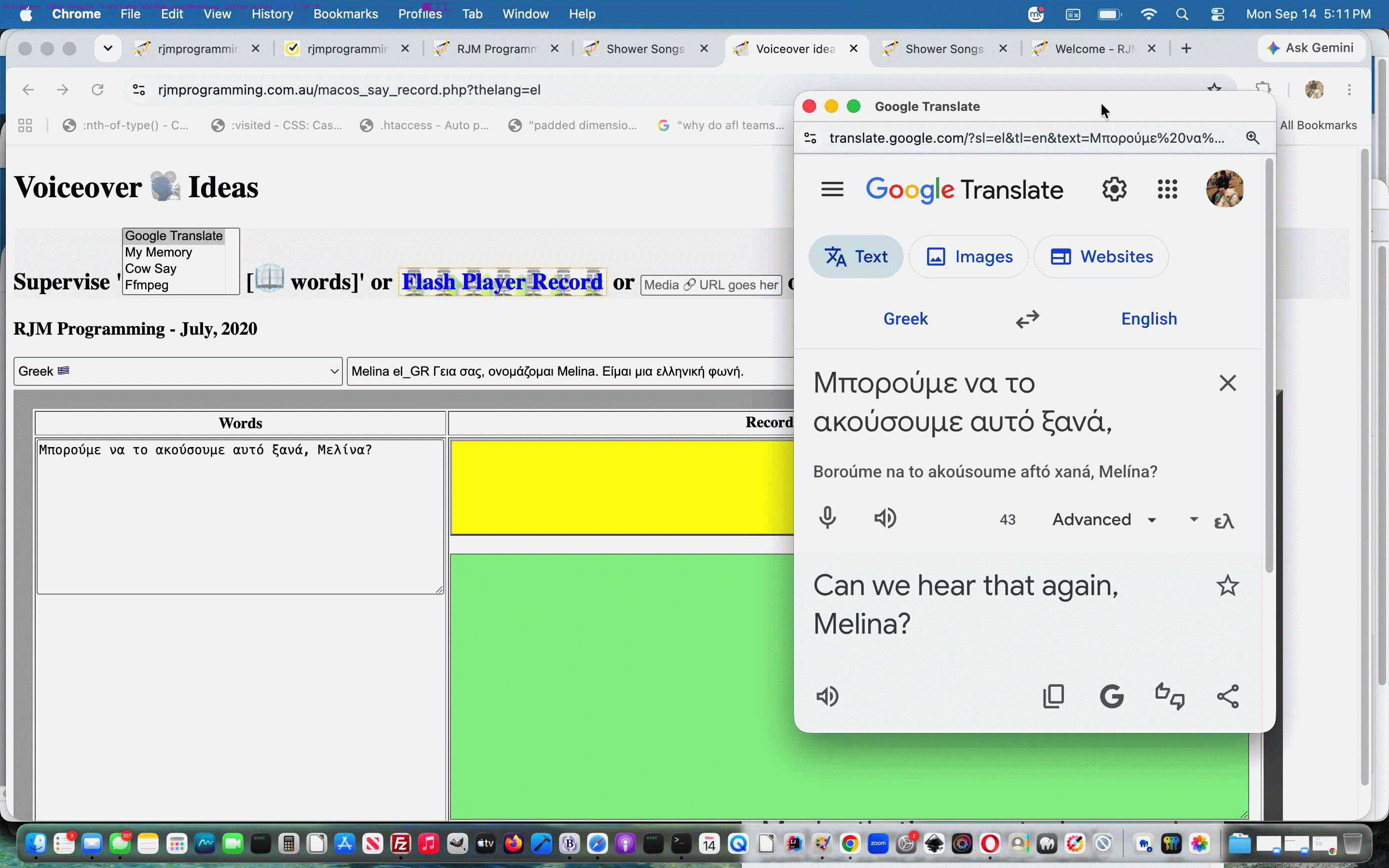Open Google Translate main hamburger menu
The height and width of the screenshot is (868, 1389).
pyautogui.click(x=831, y=189)
